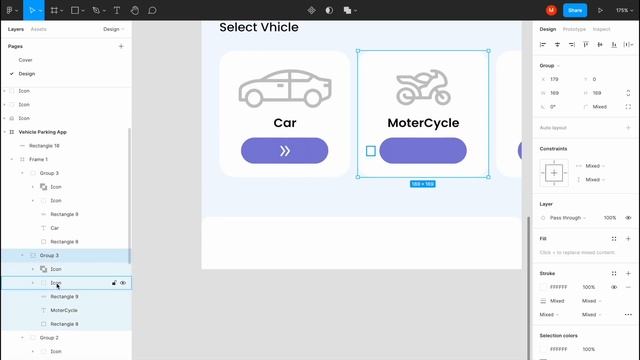Remove the FFFFFF stroke with minus icon

tap(628, 287)
